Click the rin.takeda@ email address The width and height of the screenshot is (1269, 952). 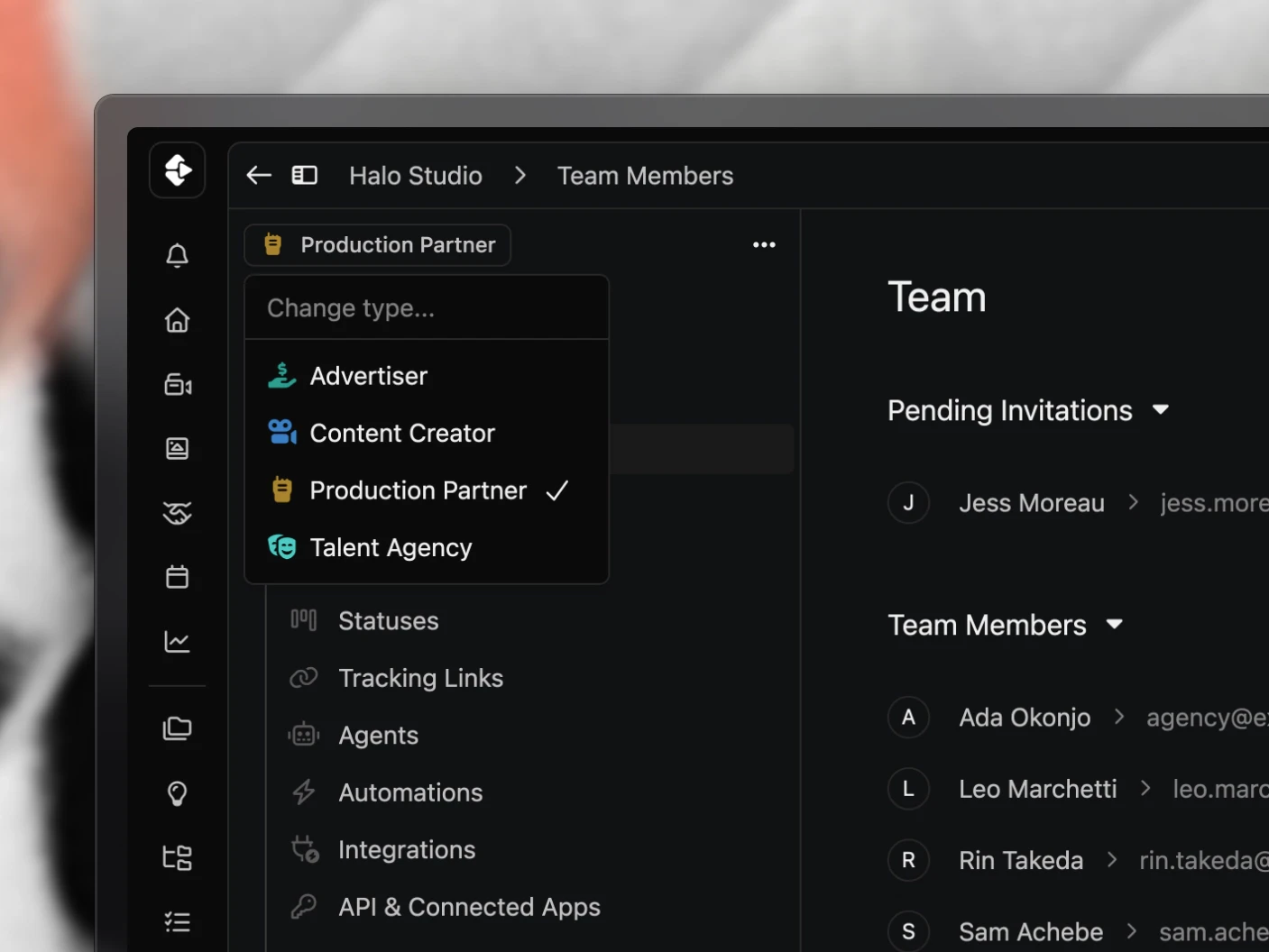[x=1203, y=861]
